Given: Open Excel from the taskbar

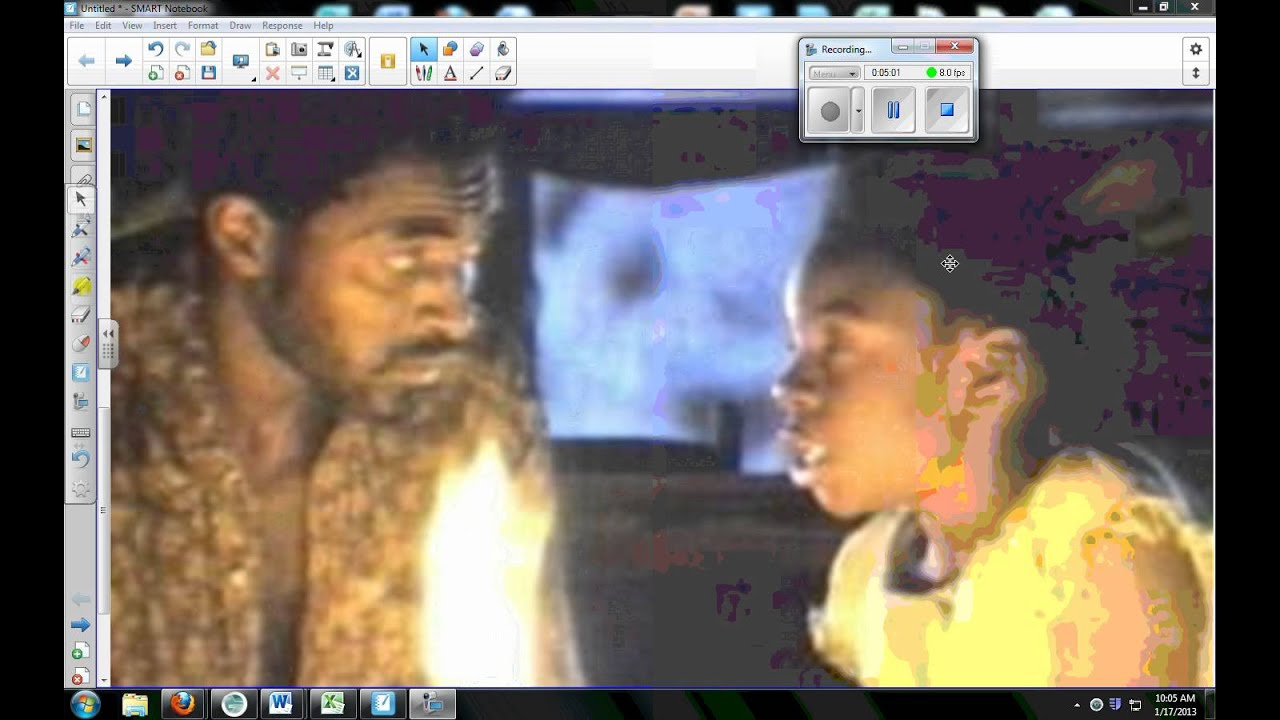Looking at the screenshot, I should click(x=332, y=704).
